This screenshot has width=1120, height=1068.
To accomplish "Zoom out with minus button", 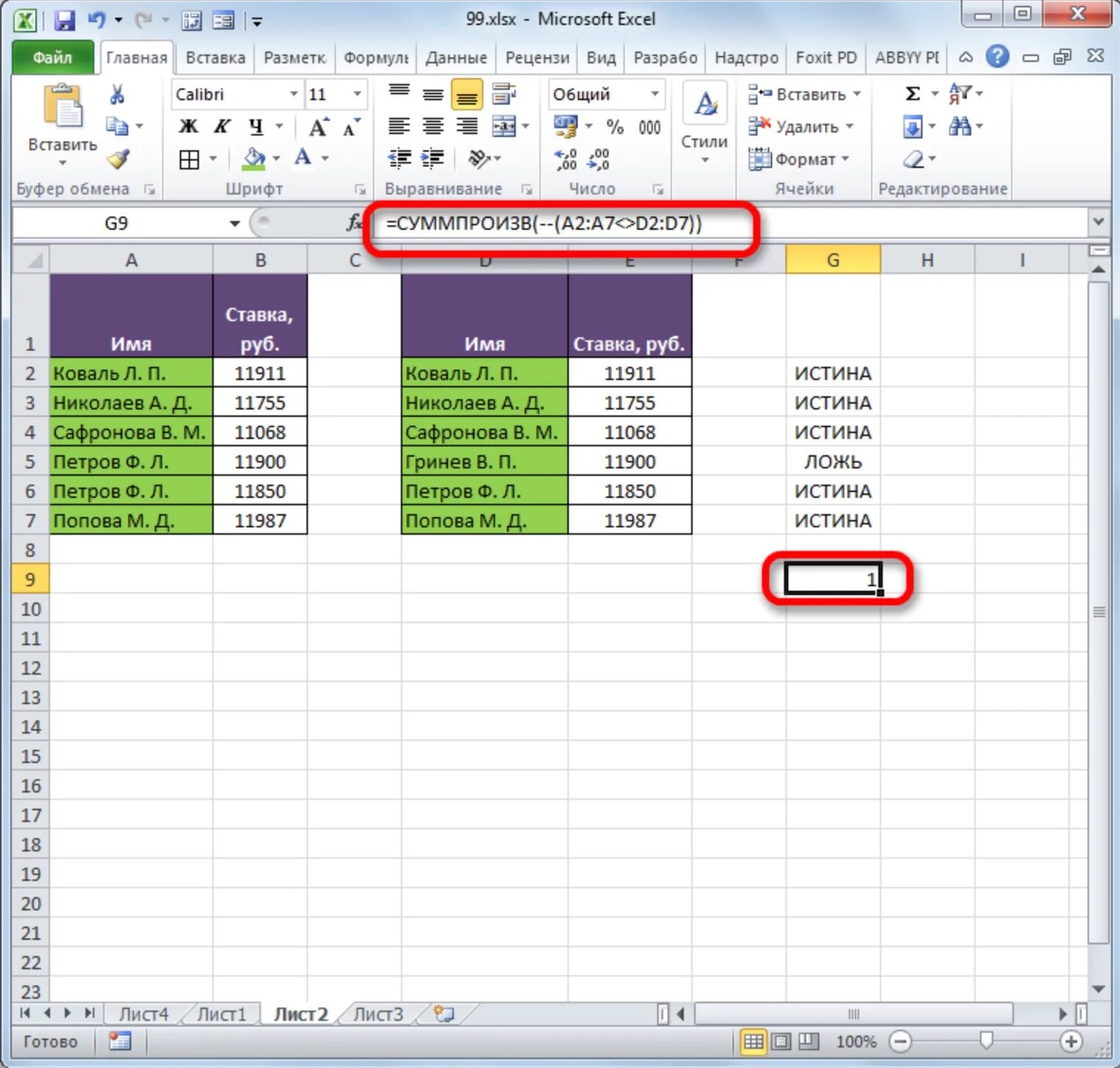I will (x=900, y=1041).
